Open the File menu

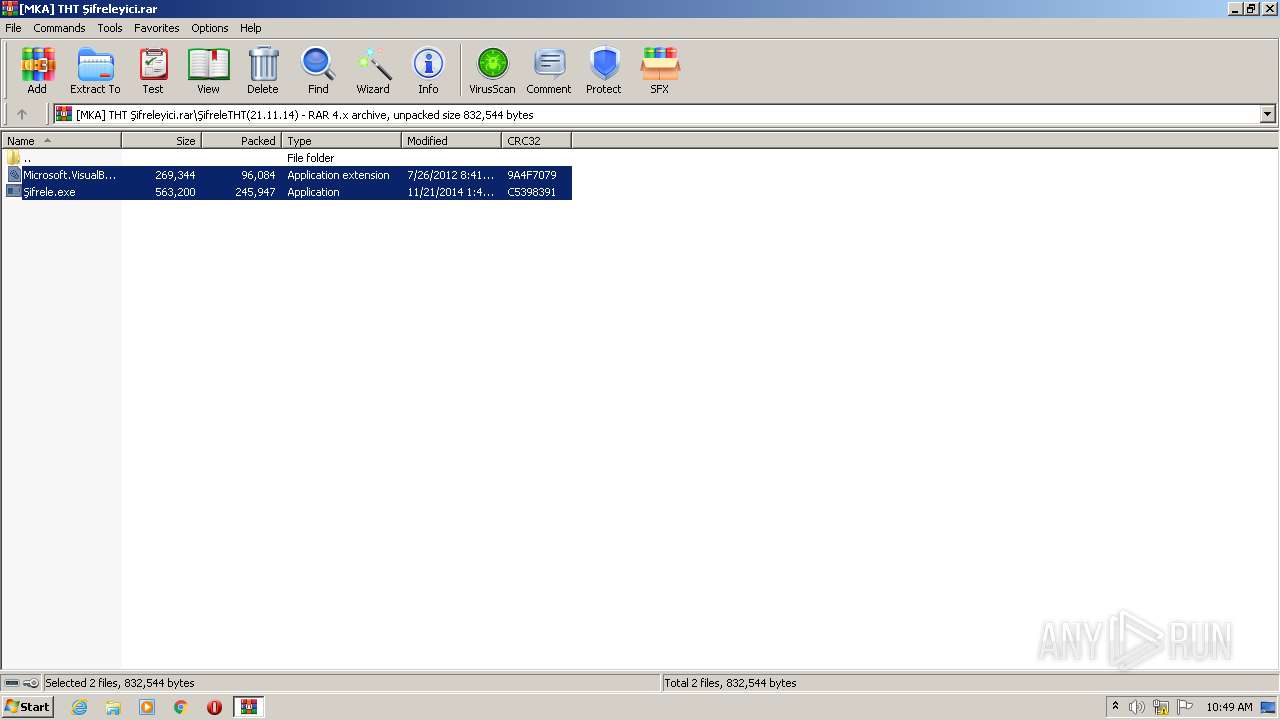coord(13,28)
